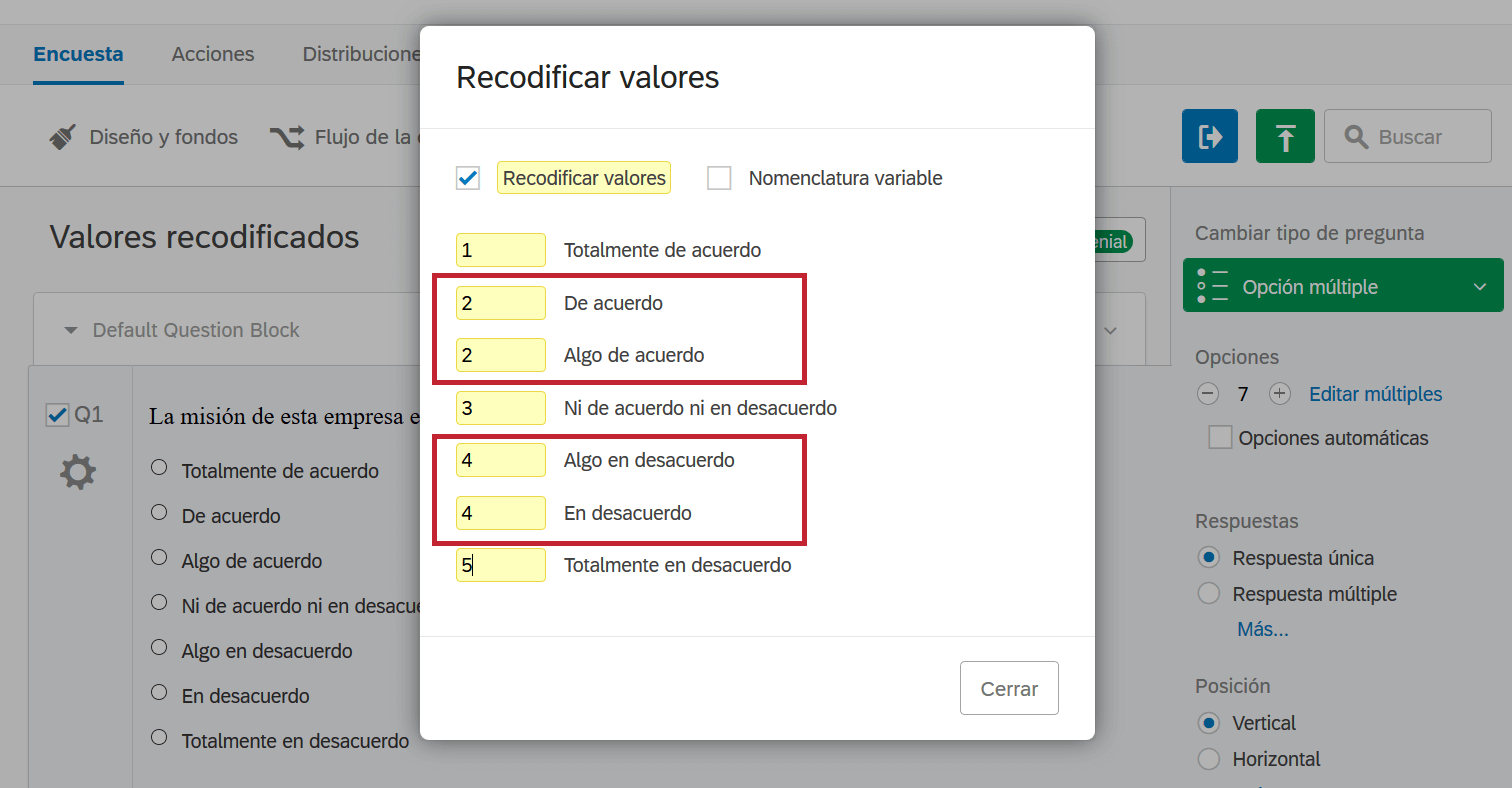
Task: Switch to the Acciones tab
Action: coord(212,54)
